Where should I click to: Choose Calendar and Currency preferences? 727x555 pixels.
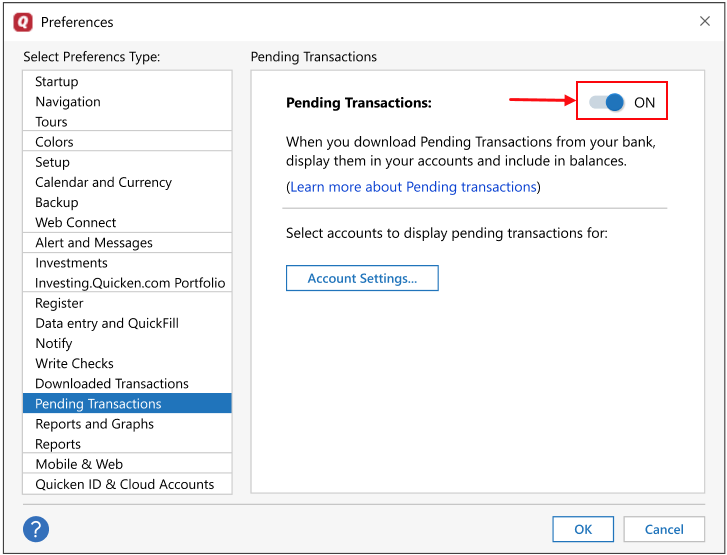(103, 182)
